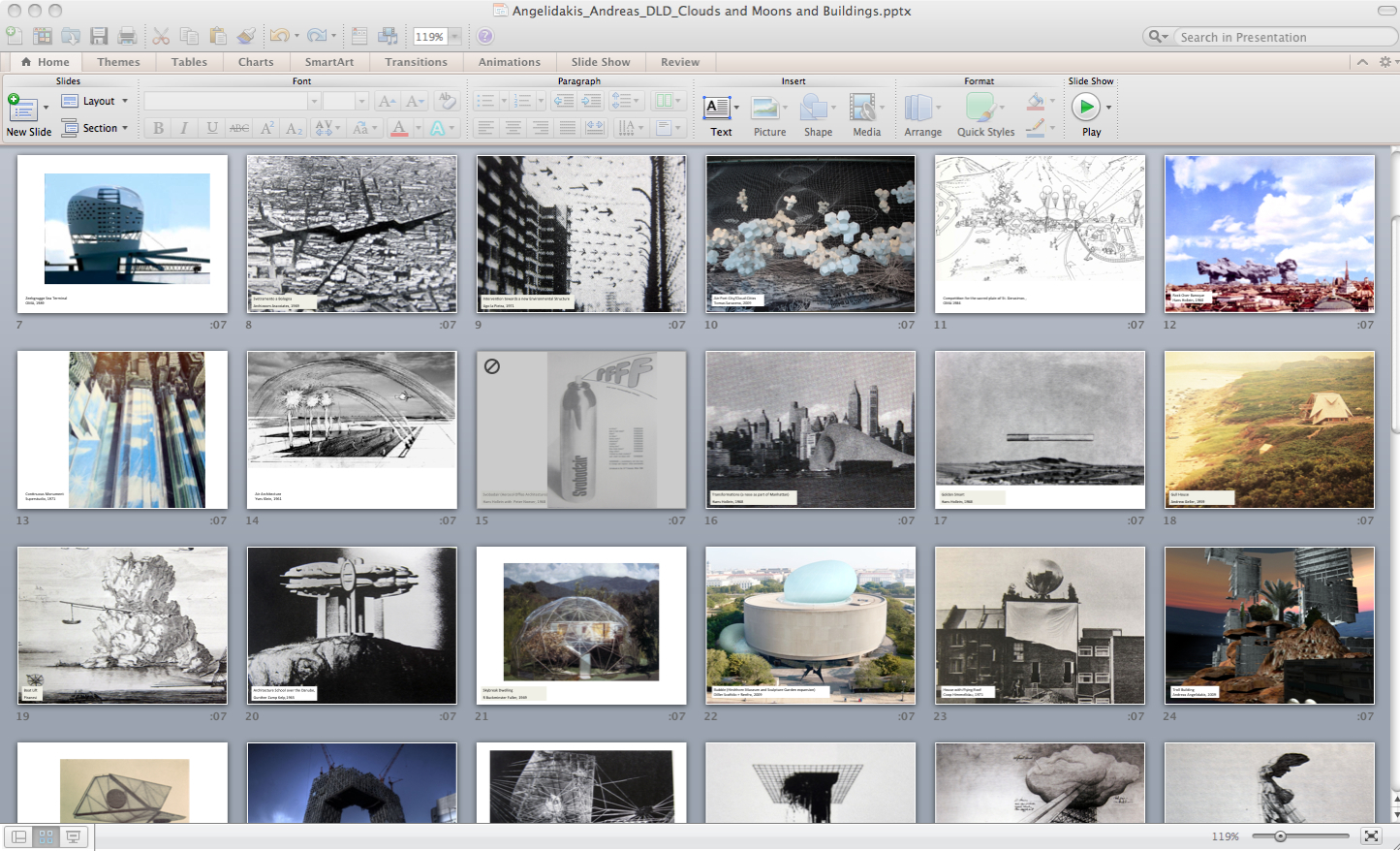Open the Animations ribbon tab

(x=509, y=62)
